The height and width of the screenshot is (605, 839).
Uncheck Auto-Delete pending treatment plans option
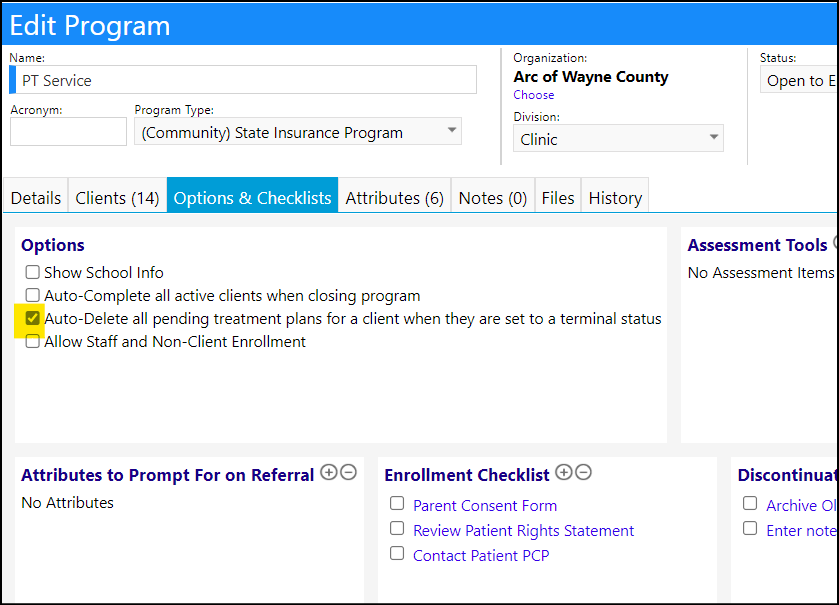(x=33, y=318)
